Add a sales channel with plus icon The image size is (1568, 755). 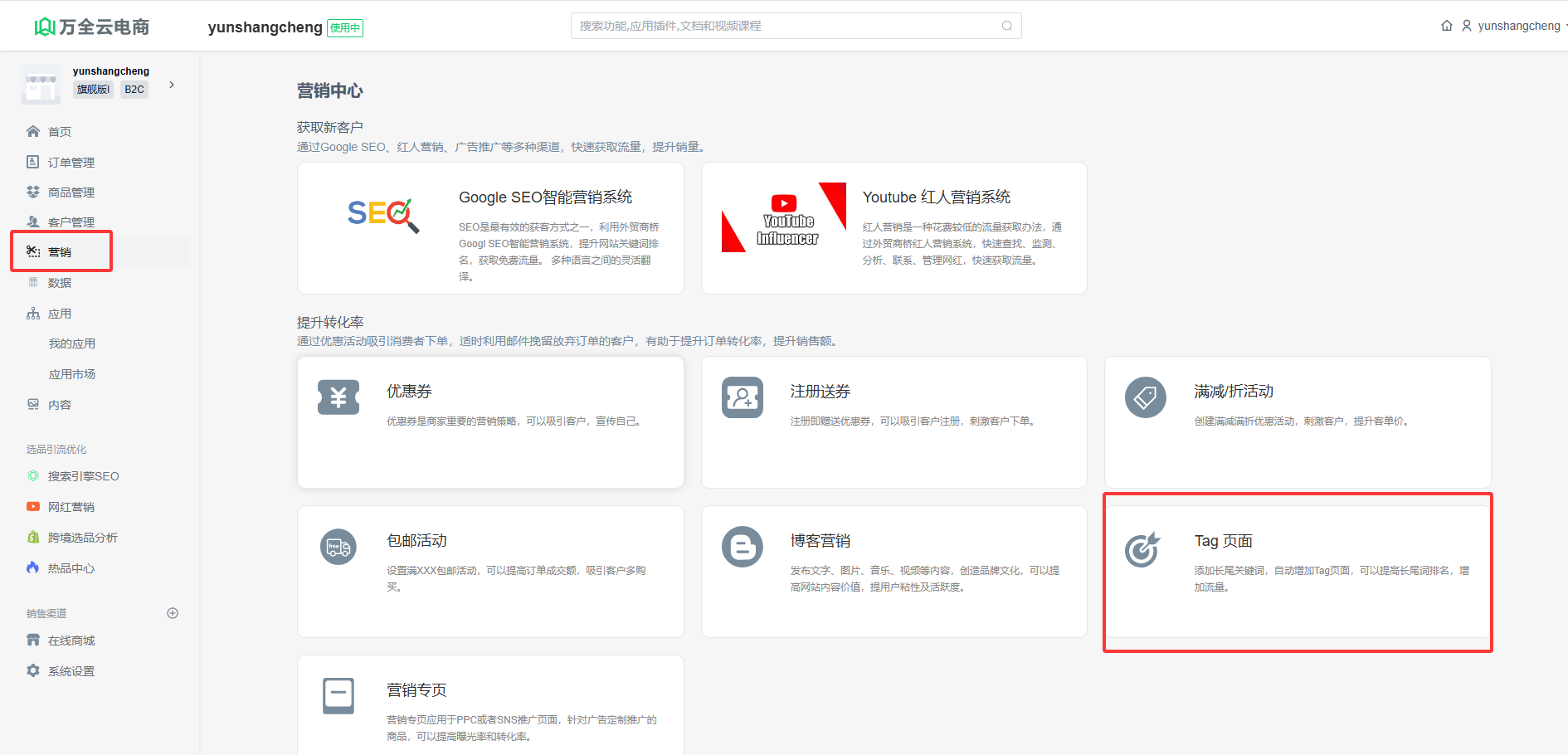coord(173,613)
